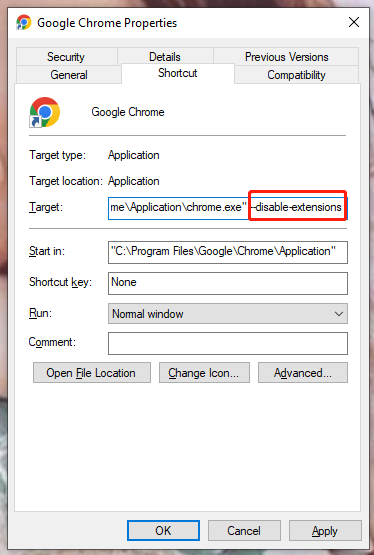The width and height of the screenshot is (374, 555).
Task: Click the "Shortcut key:" label
Action: (61, 282)
